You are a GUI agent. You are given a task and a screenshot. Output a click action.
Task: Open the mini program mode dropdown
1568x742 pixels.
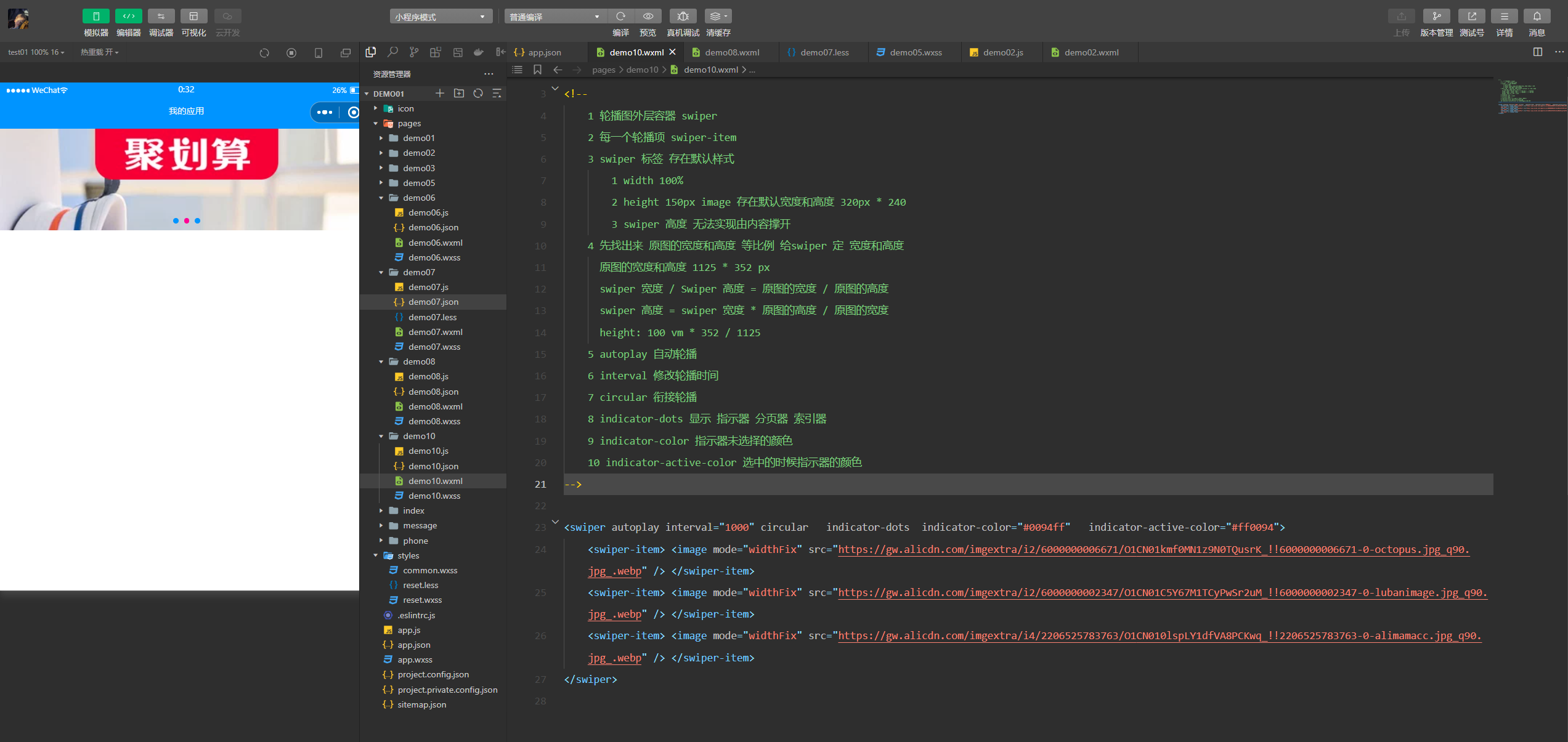click(441, 17)
